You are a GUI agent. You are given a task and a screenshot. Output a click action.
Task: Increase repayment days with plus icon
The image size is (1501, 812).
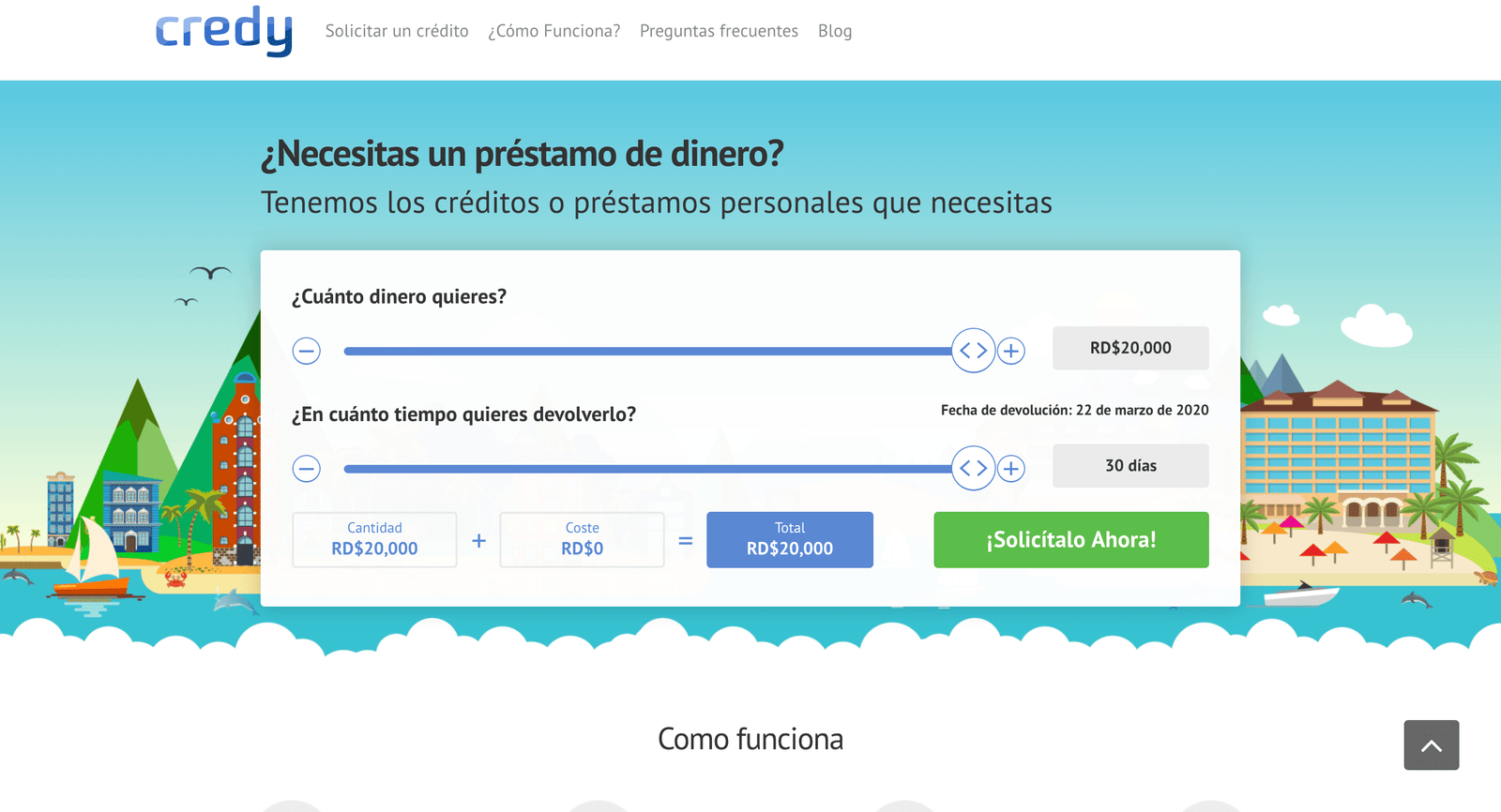click(x=1010, y=468)
